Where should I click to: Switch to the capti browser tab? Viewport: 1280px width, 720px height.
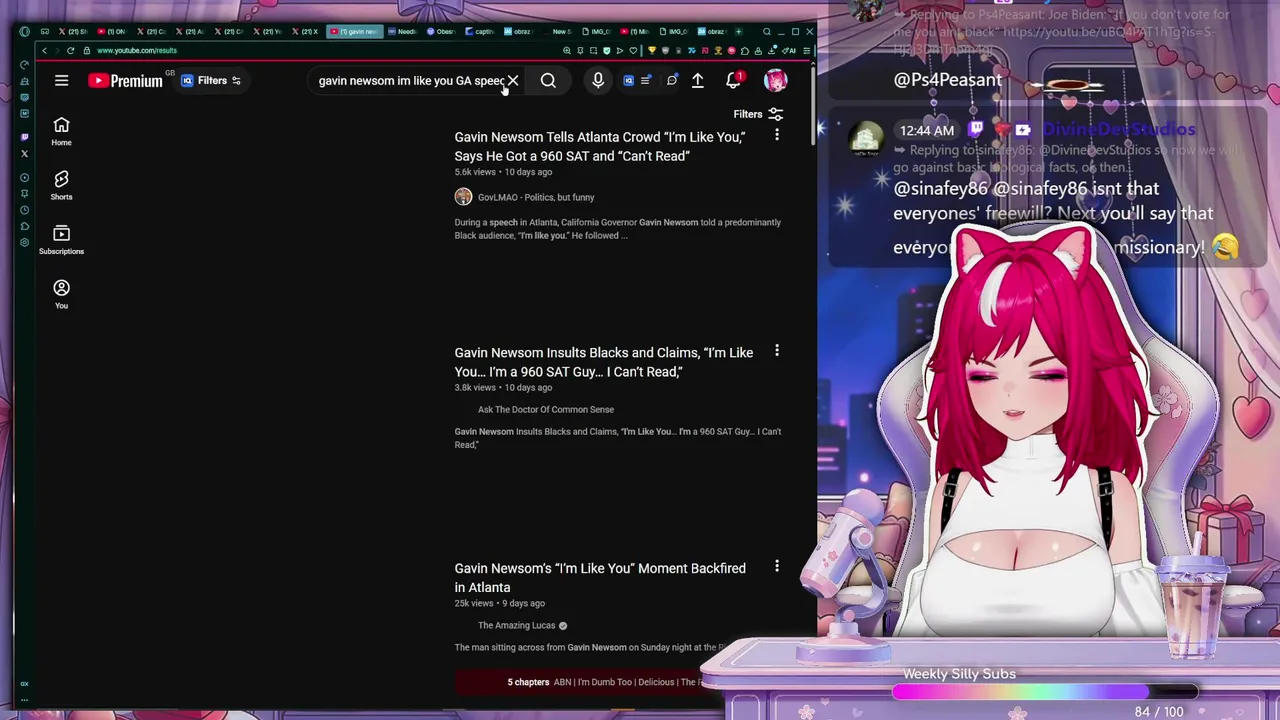coord(481,32)
